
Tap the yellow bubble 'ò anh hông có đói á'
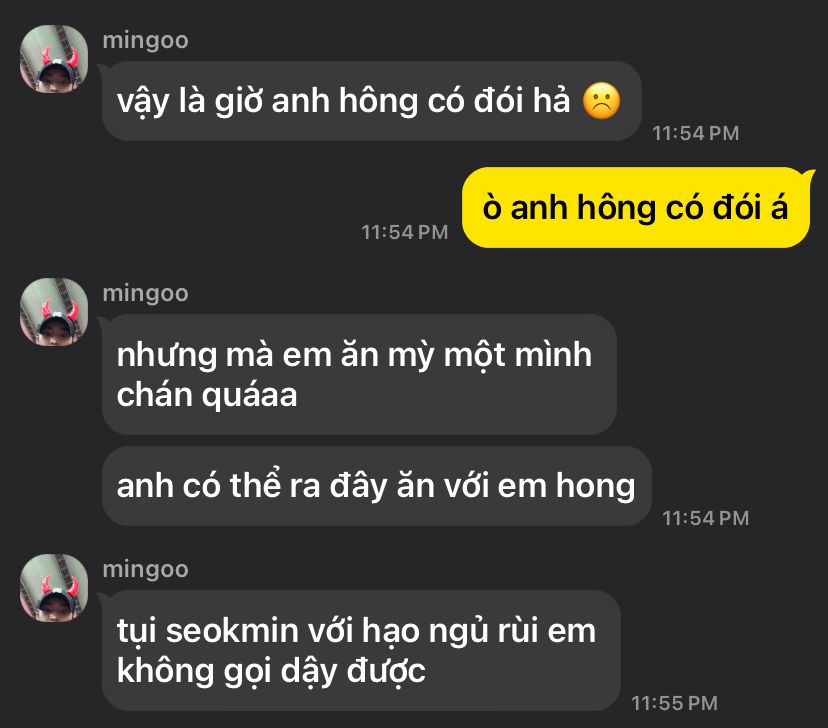pyautogui.click(x=636, y=207)
